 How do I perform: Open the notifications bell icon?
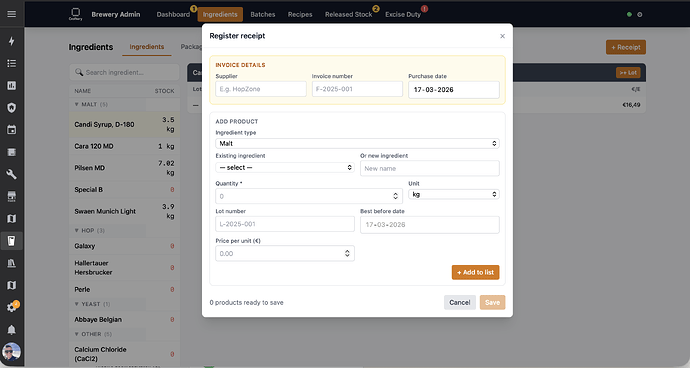point(11,330)
